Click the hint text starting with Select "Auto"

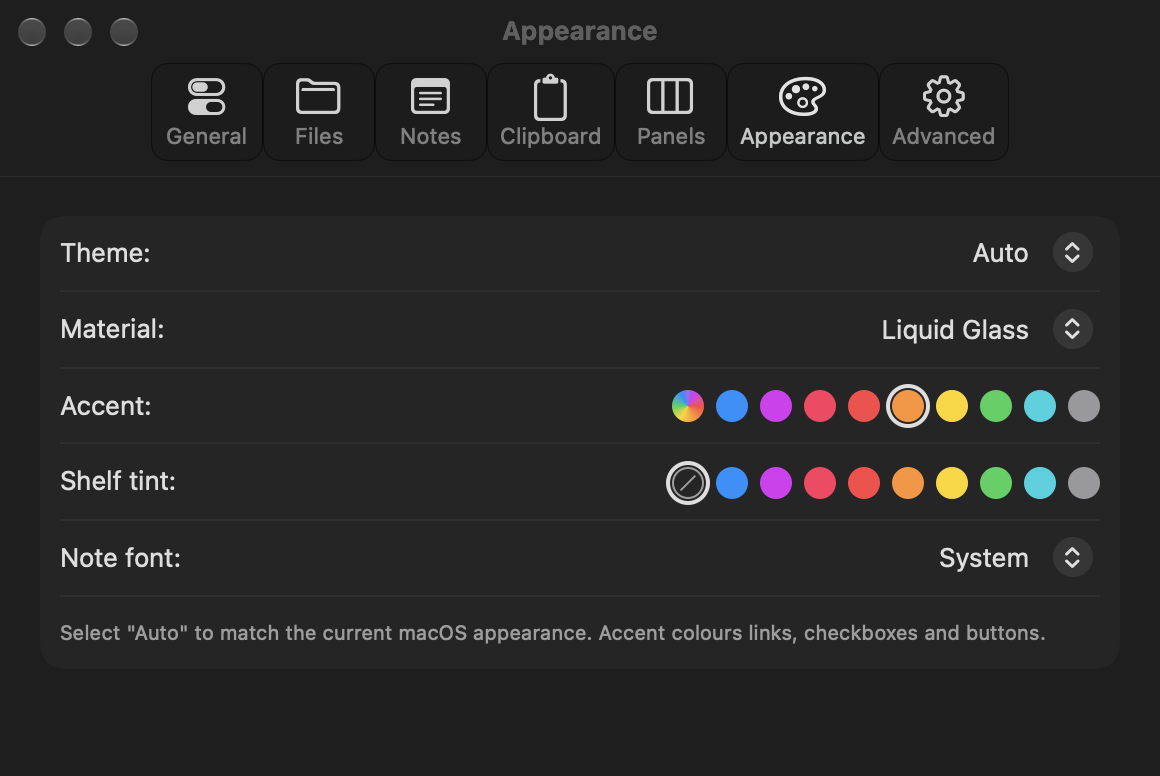tap(553, 633)
